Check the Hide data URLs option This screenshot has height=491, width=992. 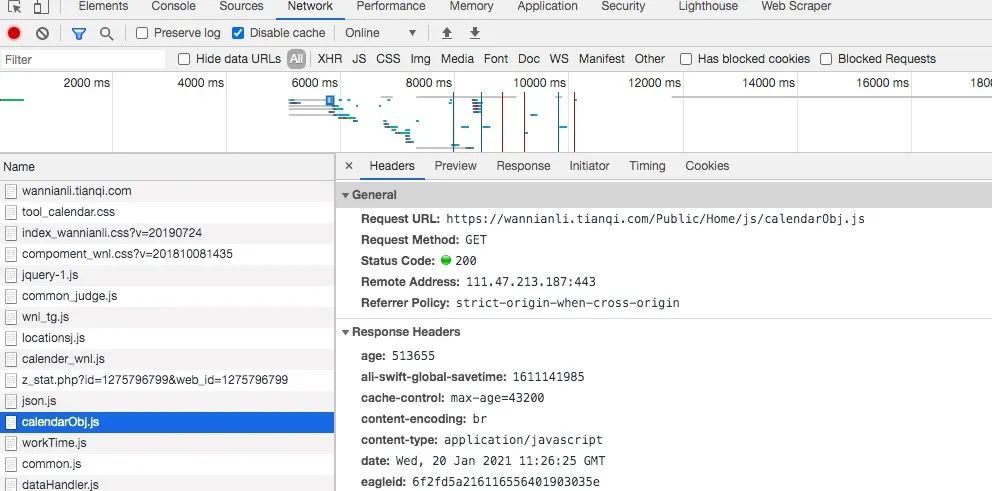tap(184, 59)
